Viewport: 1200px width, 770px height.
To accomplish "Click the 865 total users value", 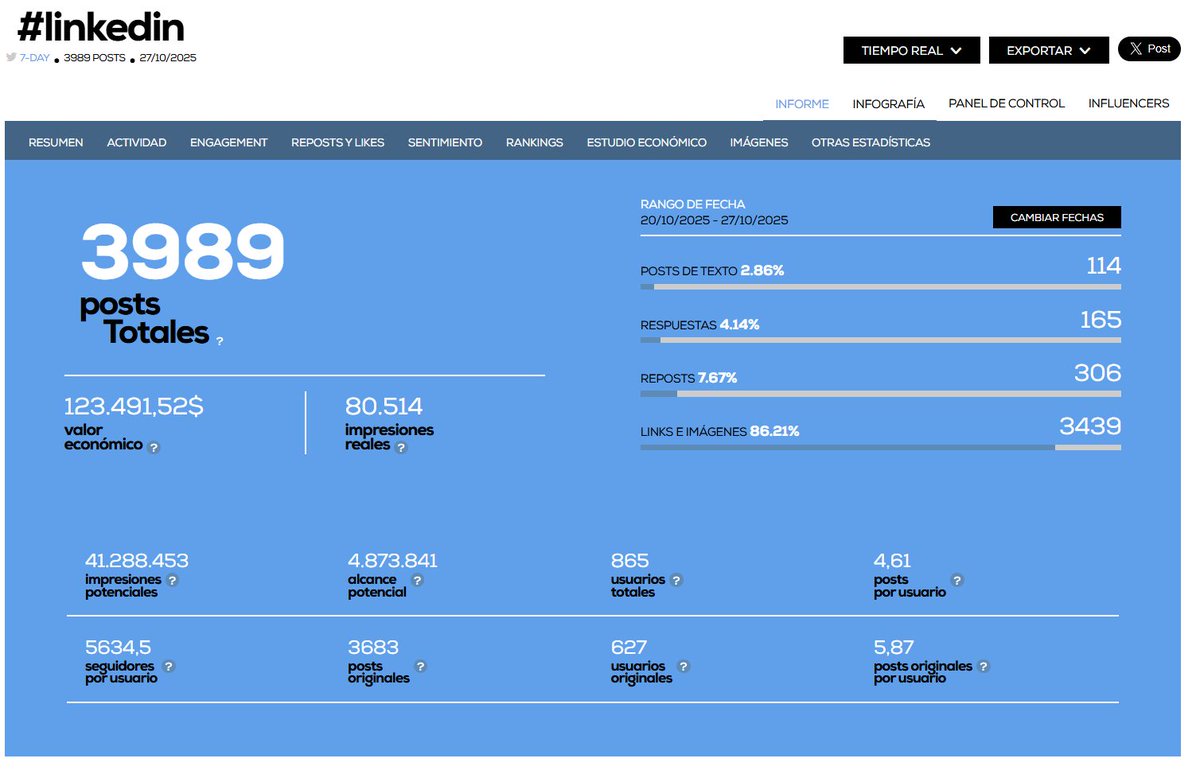I will 630,561.
